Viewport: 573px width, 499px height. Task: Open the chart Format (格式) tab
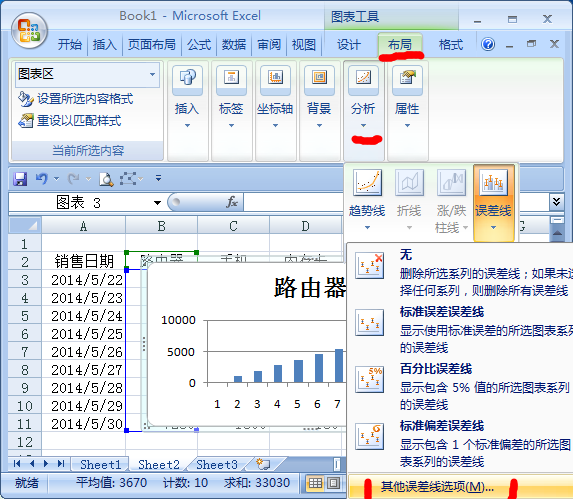pos(451,45)
